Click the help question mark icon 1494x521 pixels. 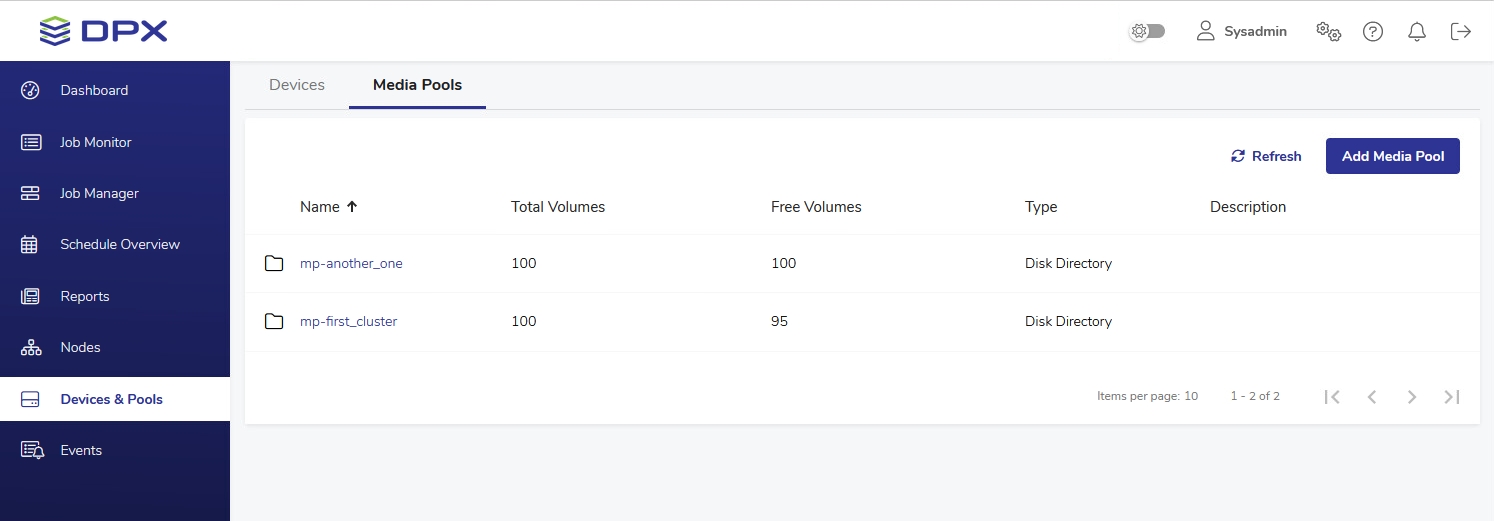(1373, 32)
